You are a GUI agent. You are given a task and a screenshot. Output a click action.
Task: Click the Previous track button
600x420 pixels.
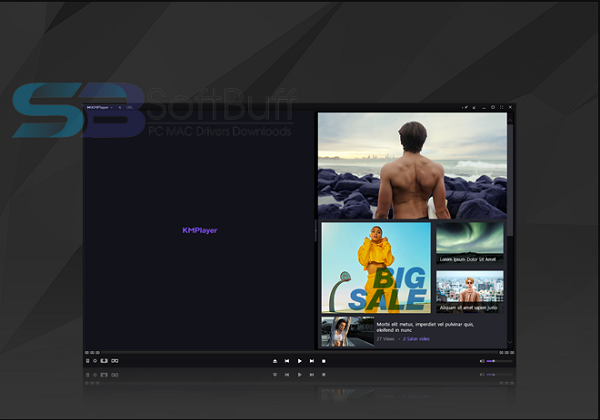[x=287, y=361]
